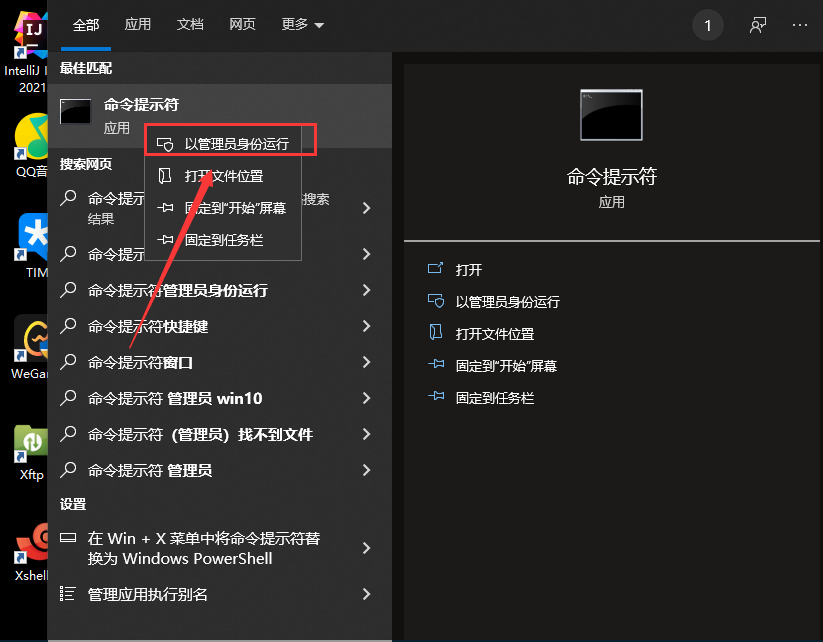823x642 pixels.
Task: Choose 固定到任务栏 in context menu
Action: [223, 240]
